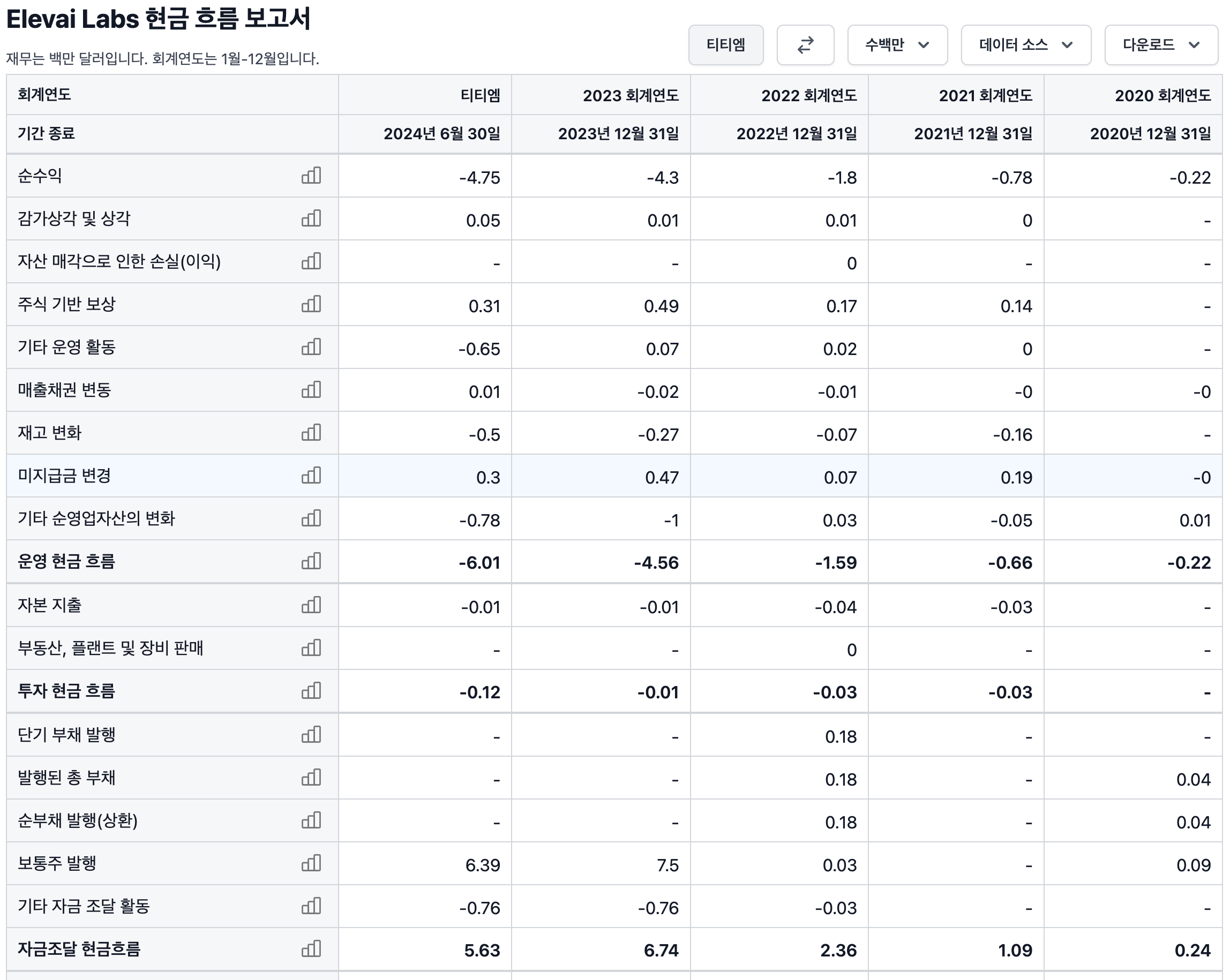Show chart for 주식 기반 보상

click(x=311, y=304)
